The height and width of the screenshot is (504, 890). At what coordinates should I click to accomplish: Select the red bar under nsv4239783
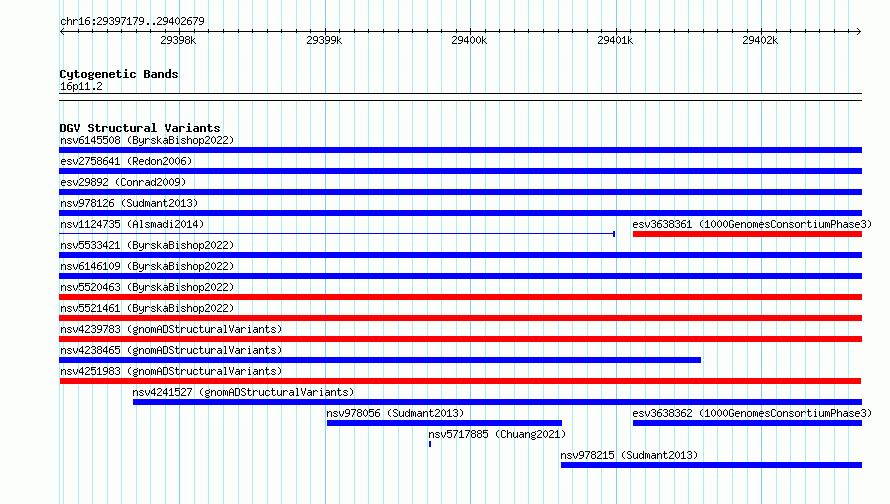point(460,339)
